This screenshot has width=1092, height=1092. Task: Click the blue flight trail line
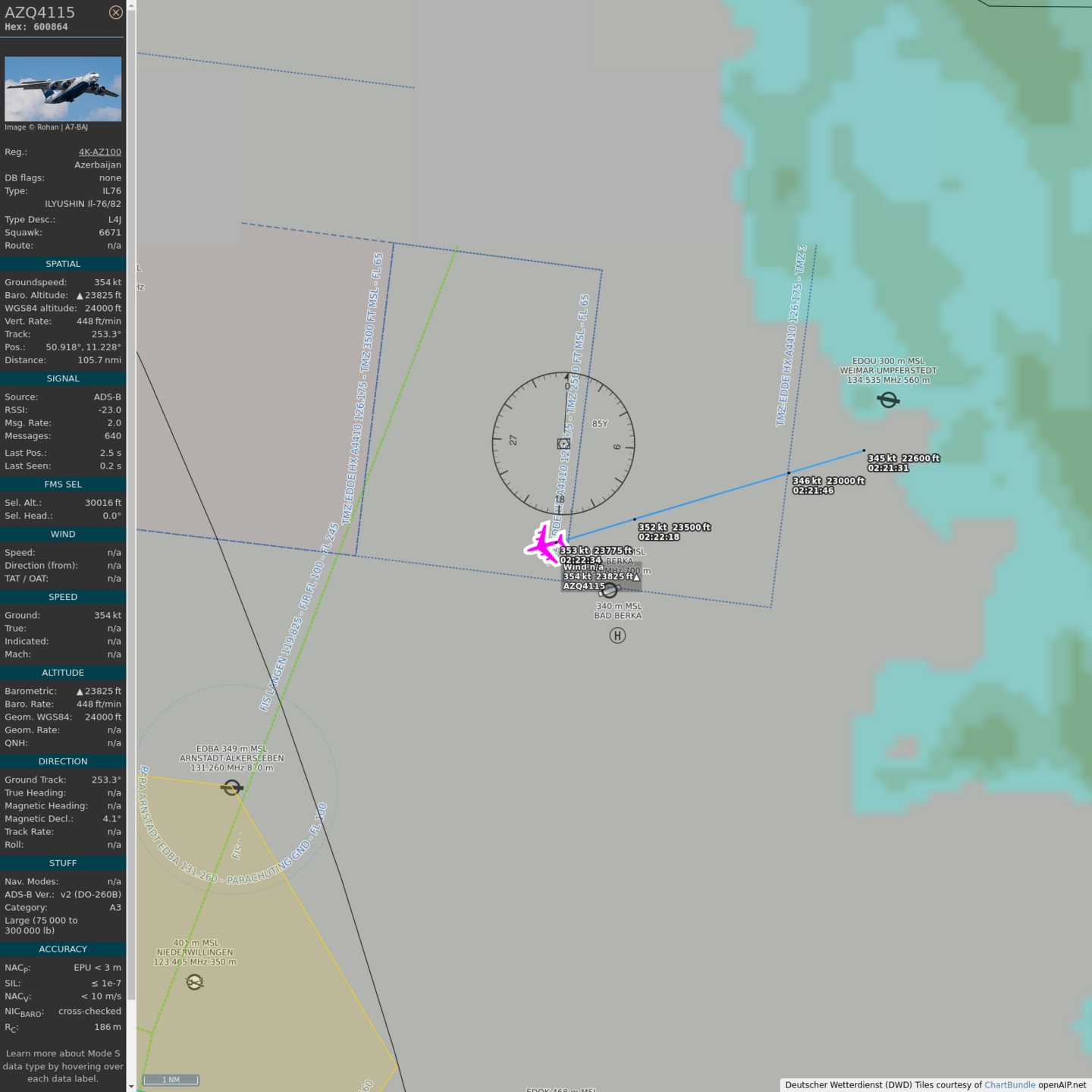tap(713, 496)
